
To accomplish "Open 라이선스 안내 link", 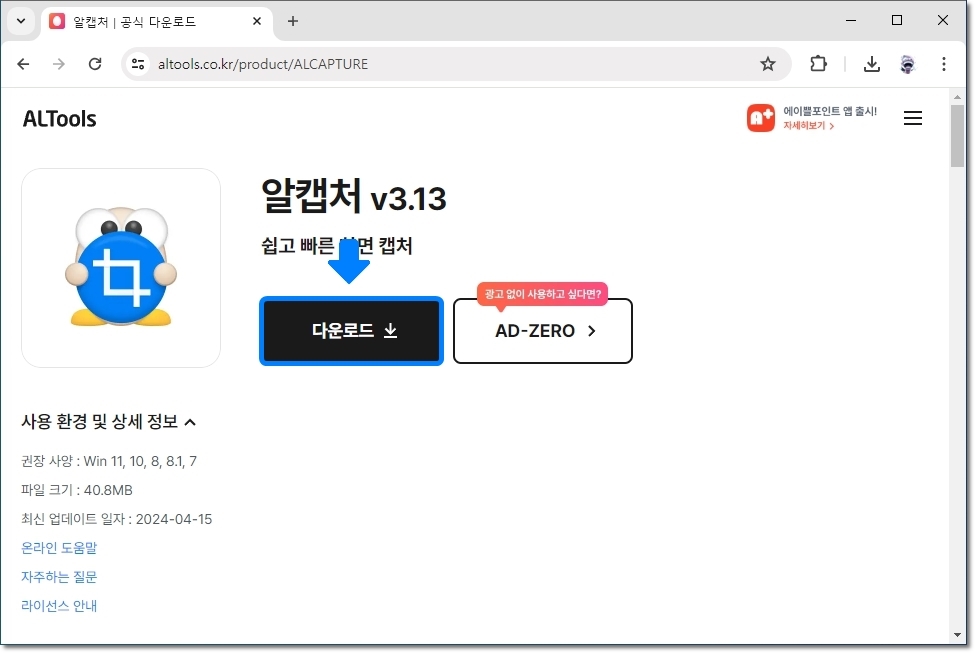I will (59, 606).
